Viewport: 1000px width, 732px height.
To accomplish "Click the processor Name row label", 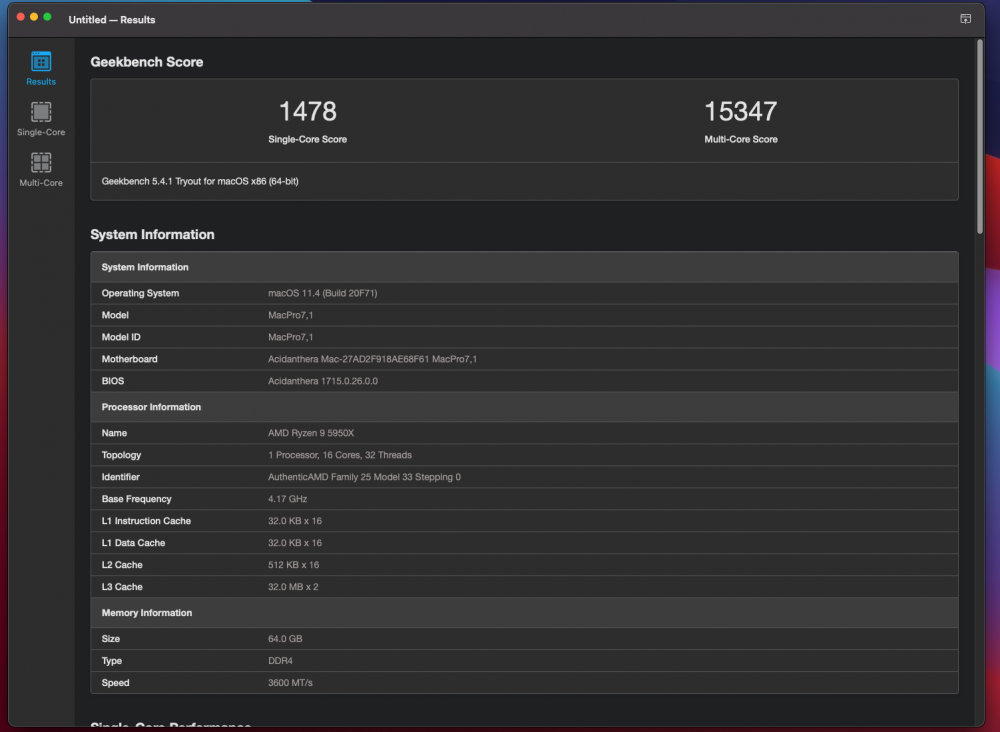I will click(x=114, y=433).
